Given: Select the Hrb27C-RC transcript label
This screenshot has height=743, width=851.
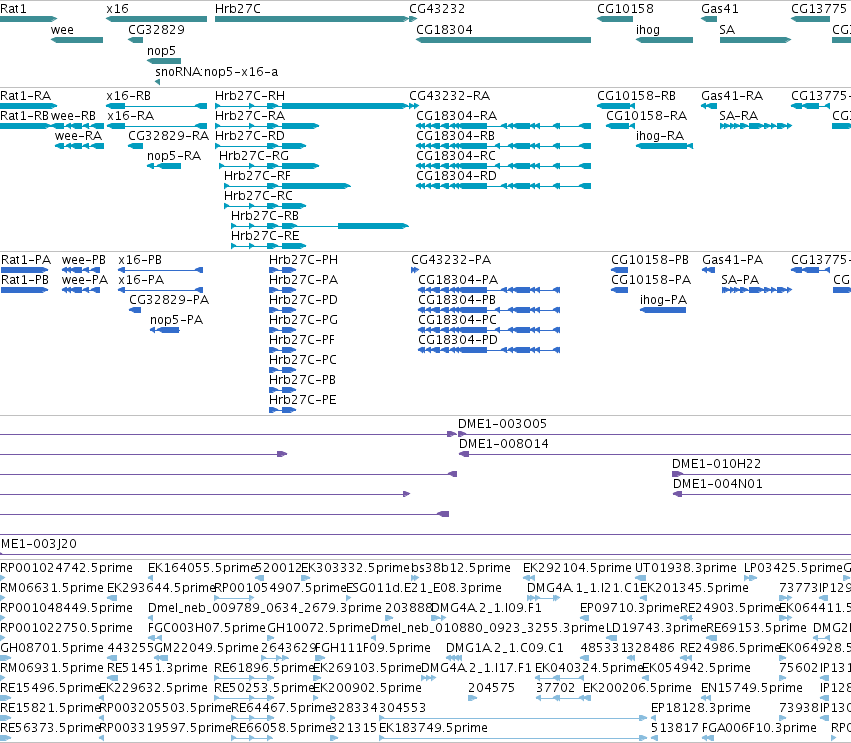Looking at the screenshot, I should click(258, 196).
